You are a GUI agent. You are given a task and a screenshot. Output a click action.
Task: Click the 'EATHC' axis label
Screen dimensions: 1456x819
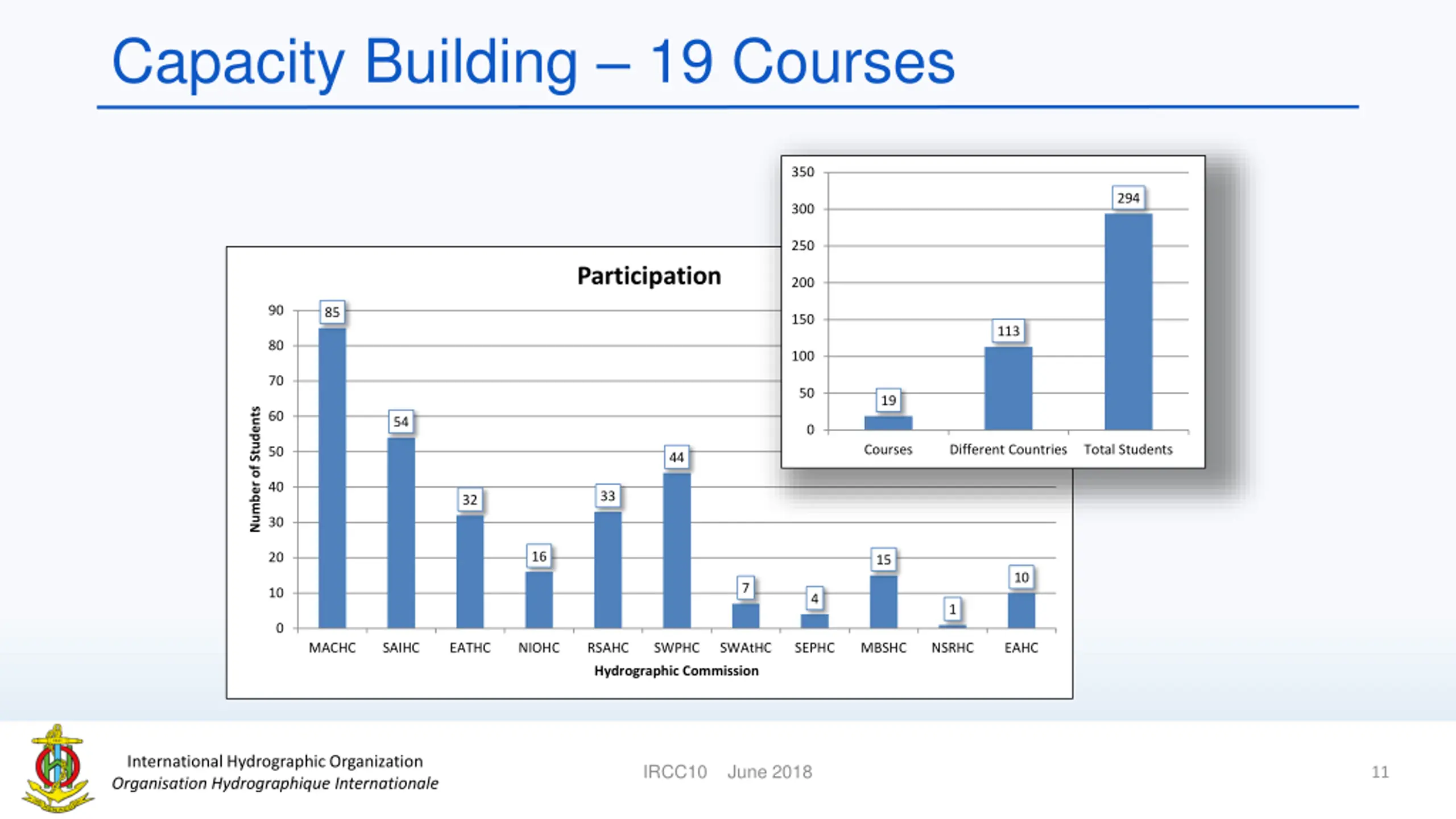(470, 648)
